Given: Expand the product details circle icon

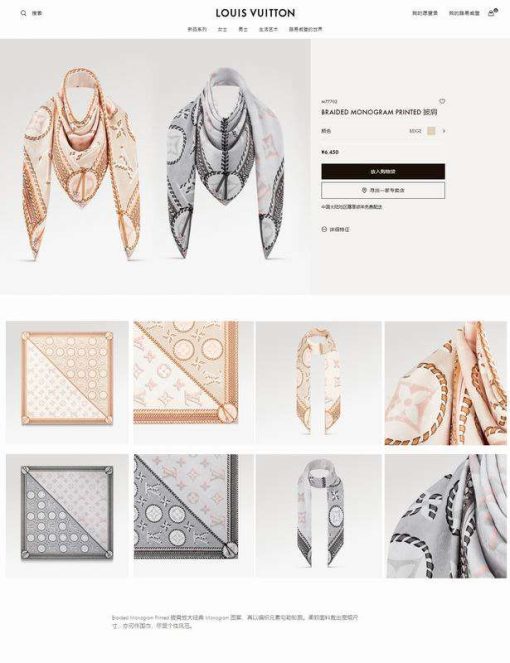Looking at the screenshot, I should click(x=324, y=229).
